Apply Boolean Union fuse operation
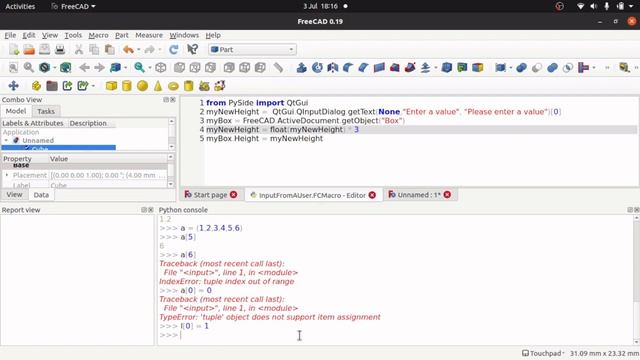 pyautogui.click(x=552, y=67)
